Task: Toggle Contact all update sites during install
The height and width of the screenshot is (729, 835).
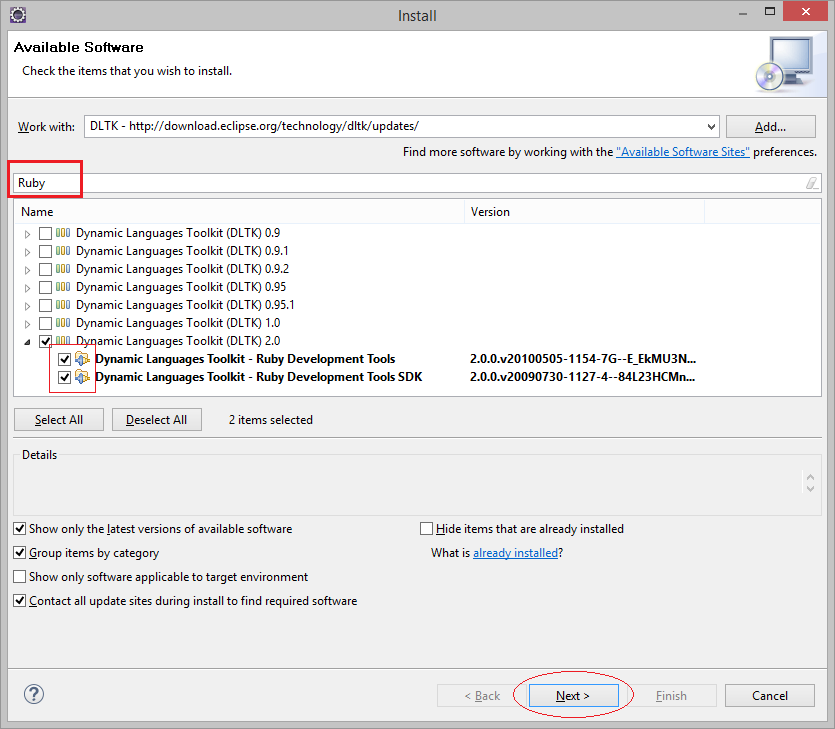Action: tap(20, 601)
